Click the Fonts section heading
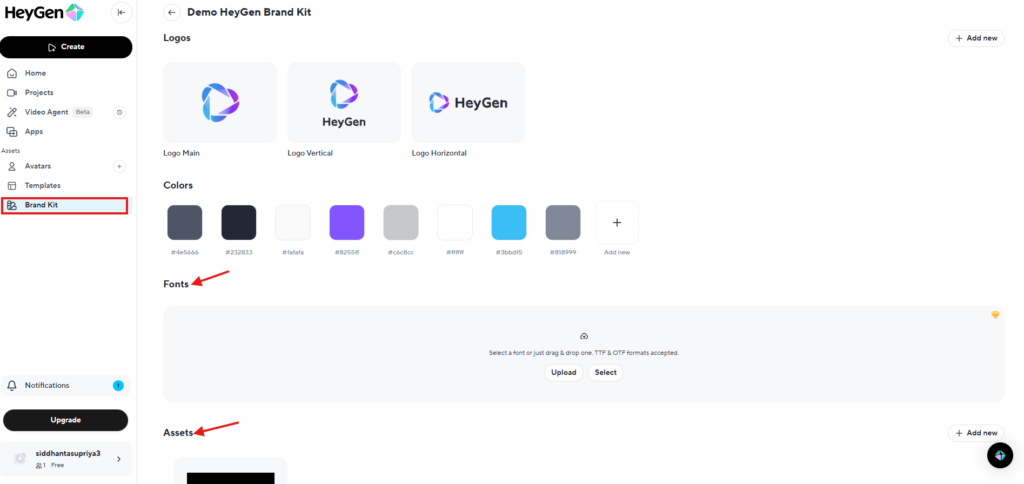1024x484 pixels. 176,284
